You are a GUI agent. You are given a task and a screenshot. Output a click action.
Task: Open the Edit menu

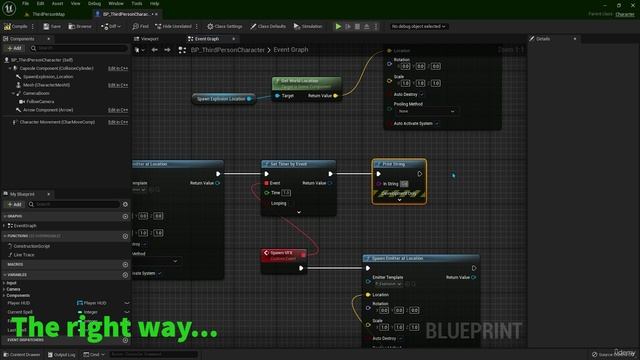pos(40,3)
